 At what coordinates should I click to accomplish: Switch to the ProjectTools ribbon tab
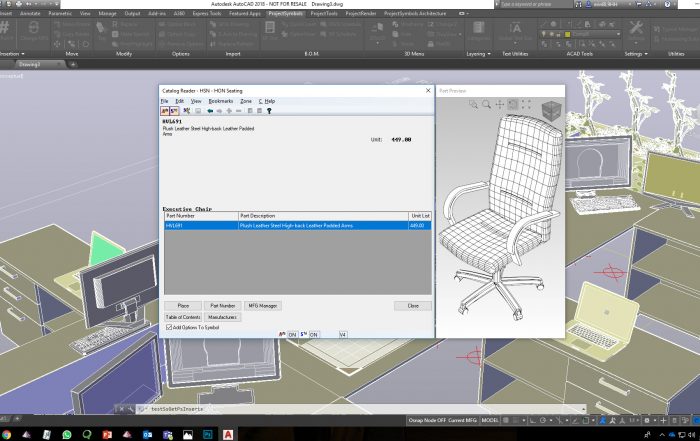pyautogui.click(x=325, y=13)
